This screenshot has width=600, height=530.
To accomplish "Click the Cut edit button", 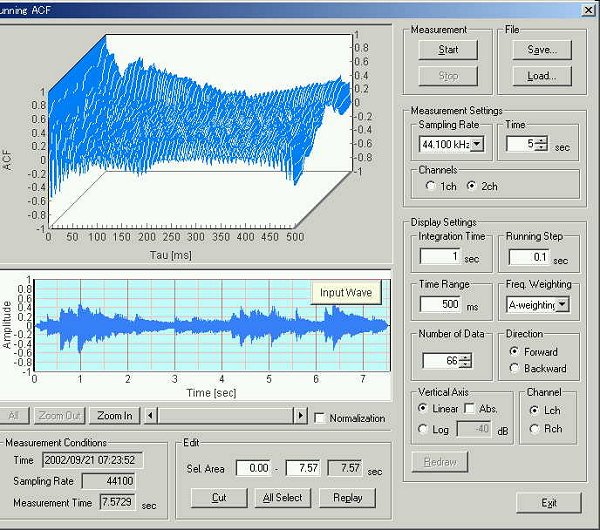I will [219, 497].
